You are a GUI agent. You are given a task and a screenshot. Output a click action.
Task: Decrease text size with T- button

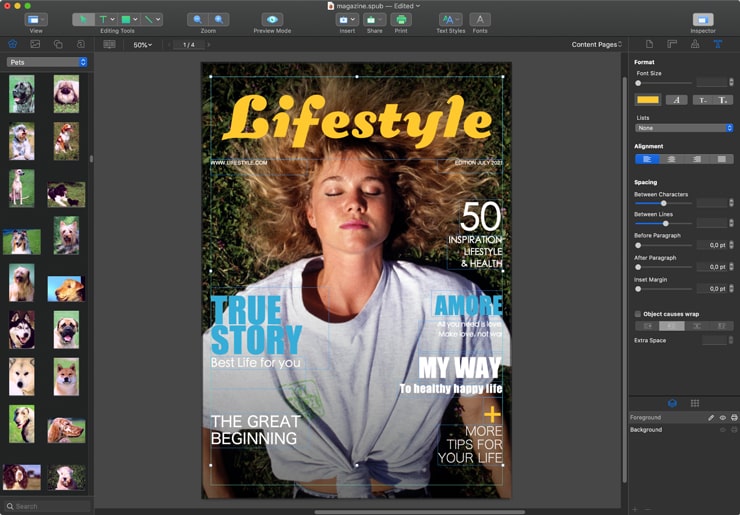click(703, 100)
